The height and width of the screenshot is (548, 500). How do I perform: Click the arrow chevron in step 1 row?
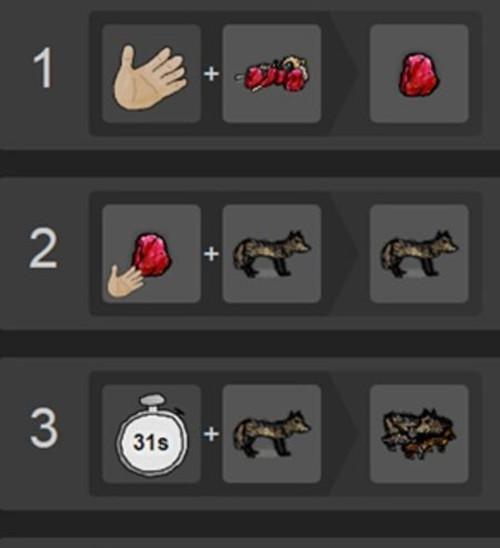click(x=344, y=73)
